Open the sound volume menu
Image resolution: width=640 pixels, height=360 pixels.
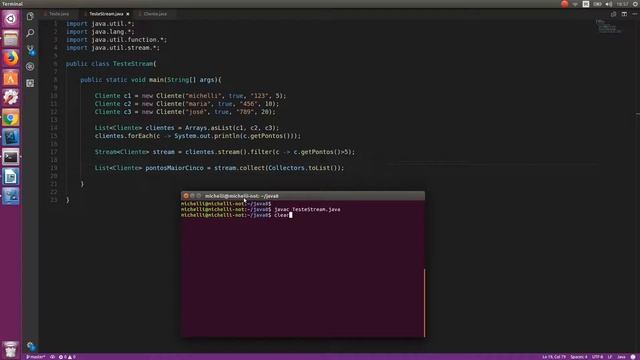coord(609,4)
